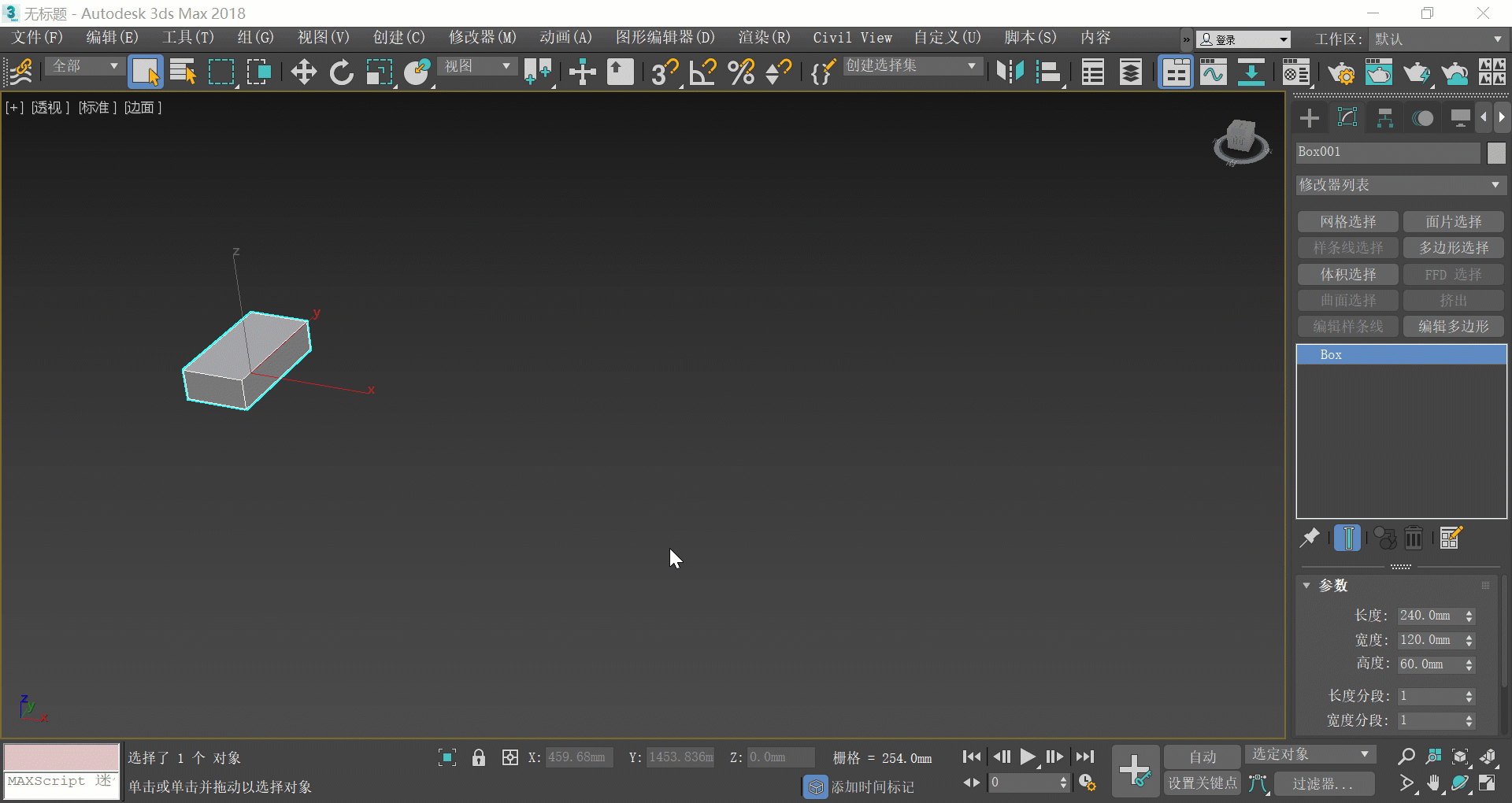The image size is (1512, 803).
Task: Open the key filter target dropdown (选定对象)
Action: click(x=1310, y=754)
